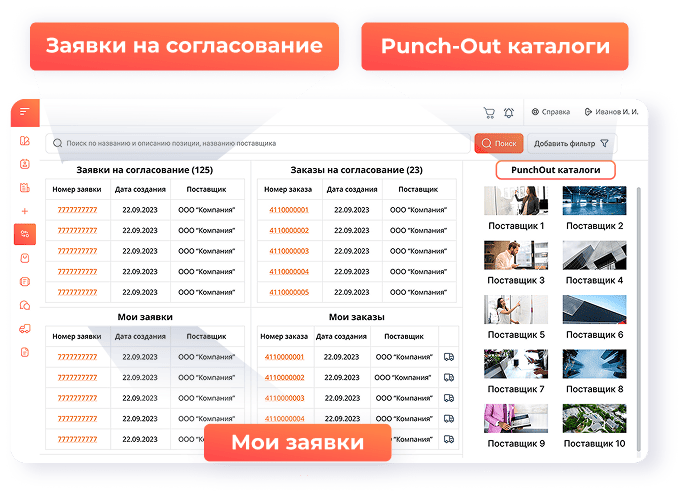This screenshot has width=682, height=494.
Task: Open Поставщик 10 catalog thumbnail
Action: [595, 418]
